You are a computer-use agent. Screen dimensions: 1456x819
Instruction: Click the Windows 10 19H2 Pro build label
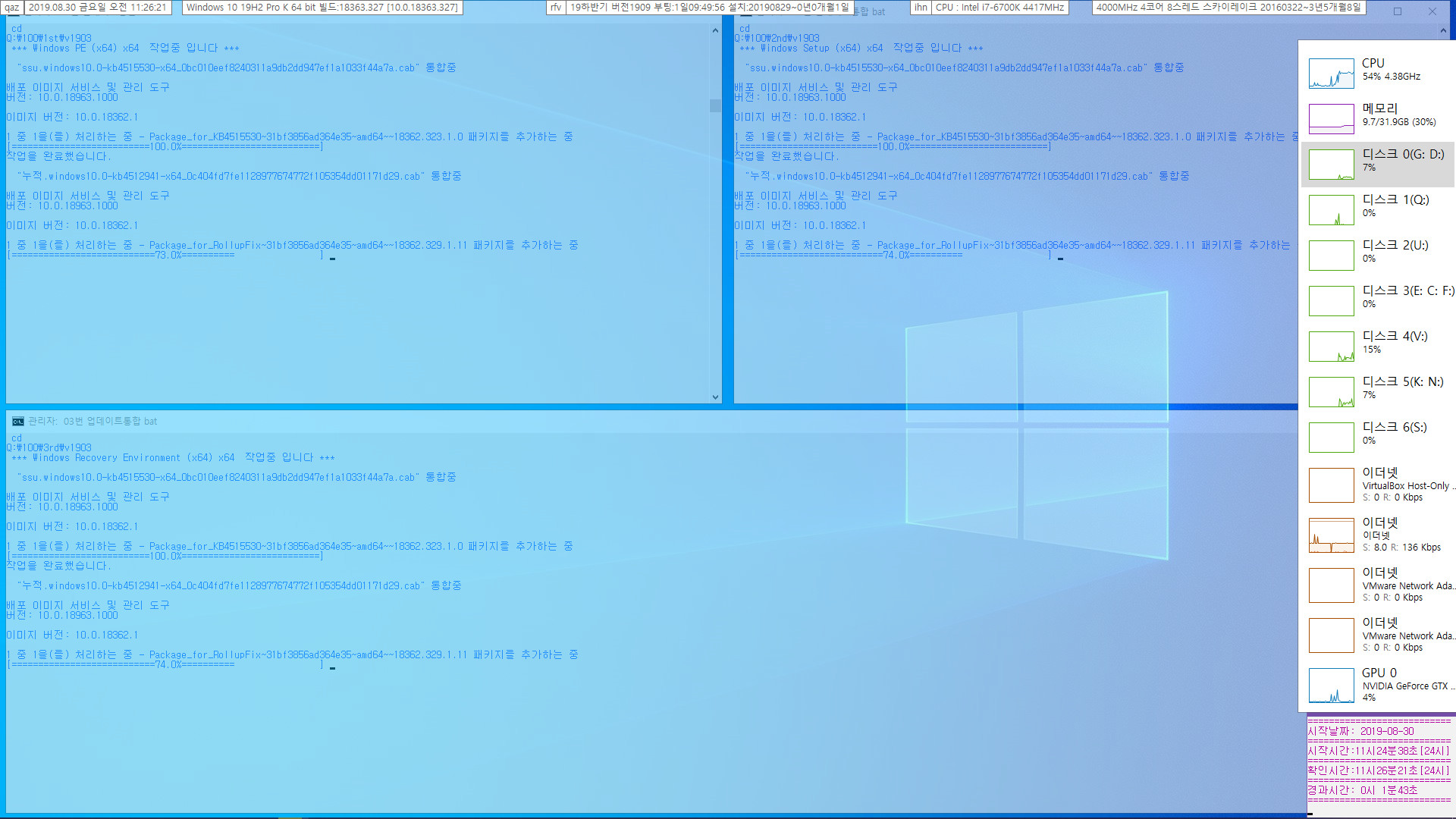(x=322, y=8)
